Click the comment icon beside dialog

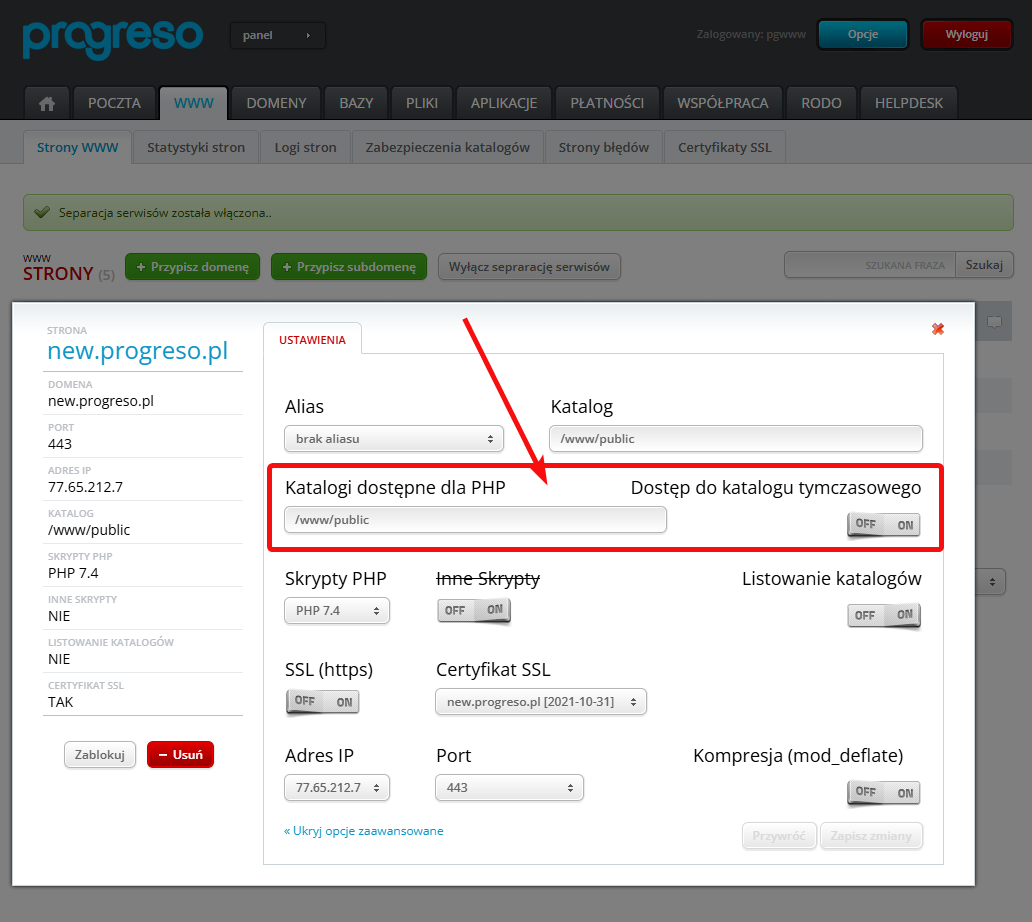click(x=994, y=322)
